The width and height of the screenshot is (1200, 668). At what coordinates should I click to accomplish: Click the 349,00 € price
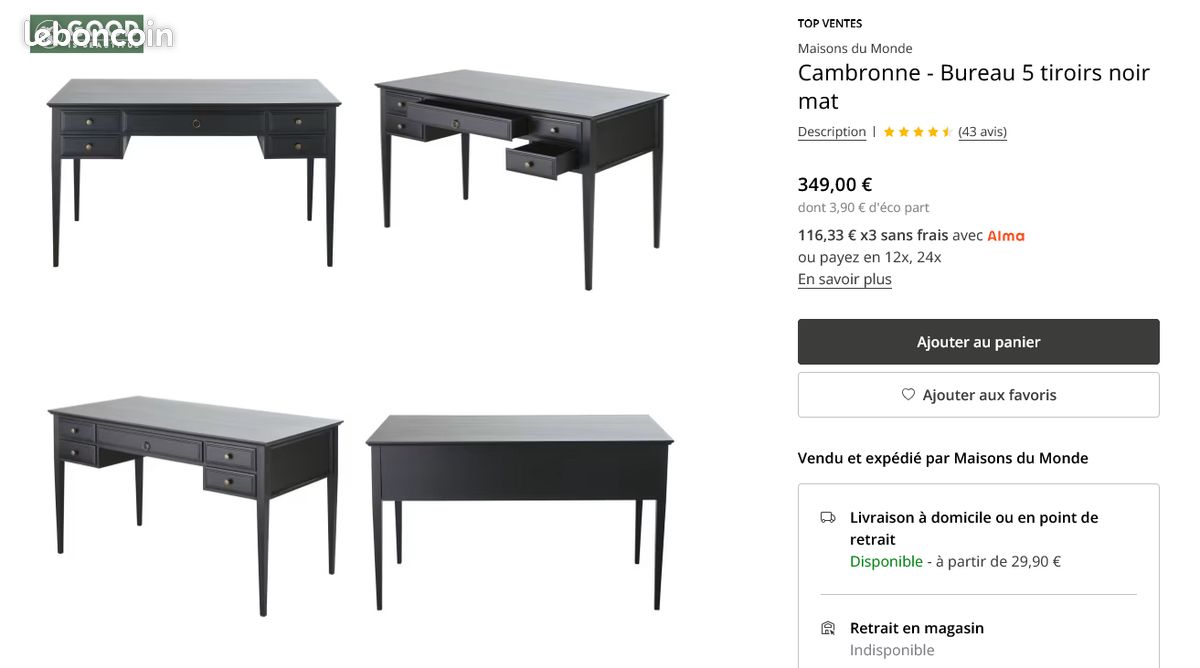point(835,184)
